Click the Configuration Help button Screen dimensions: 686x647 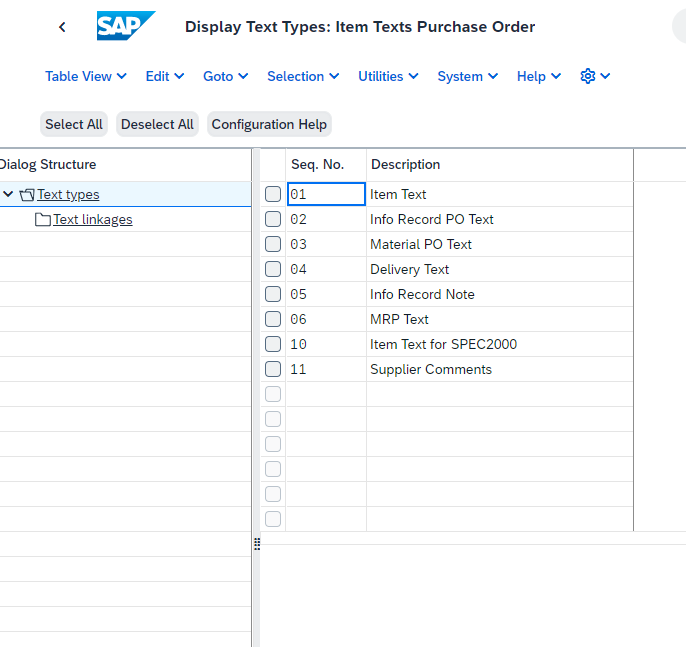tap(269, 124)
